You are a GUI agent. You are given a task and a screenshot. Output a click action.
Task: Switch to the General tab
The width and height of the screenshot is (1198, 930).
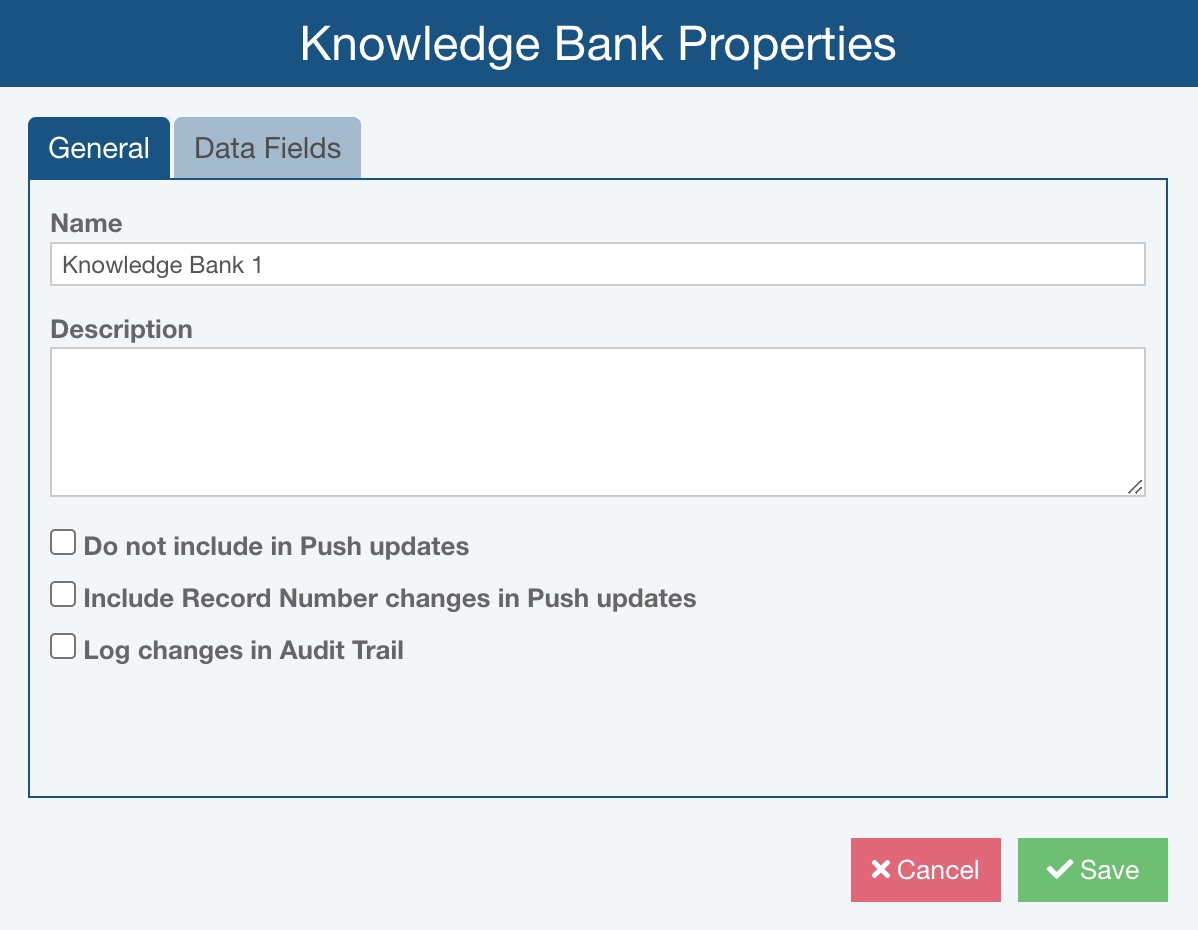[99, 148]
